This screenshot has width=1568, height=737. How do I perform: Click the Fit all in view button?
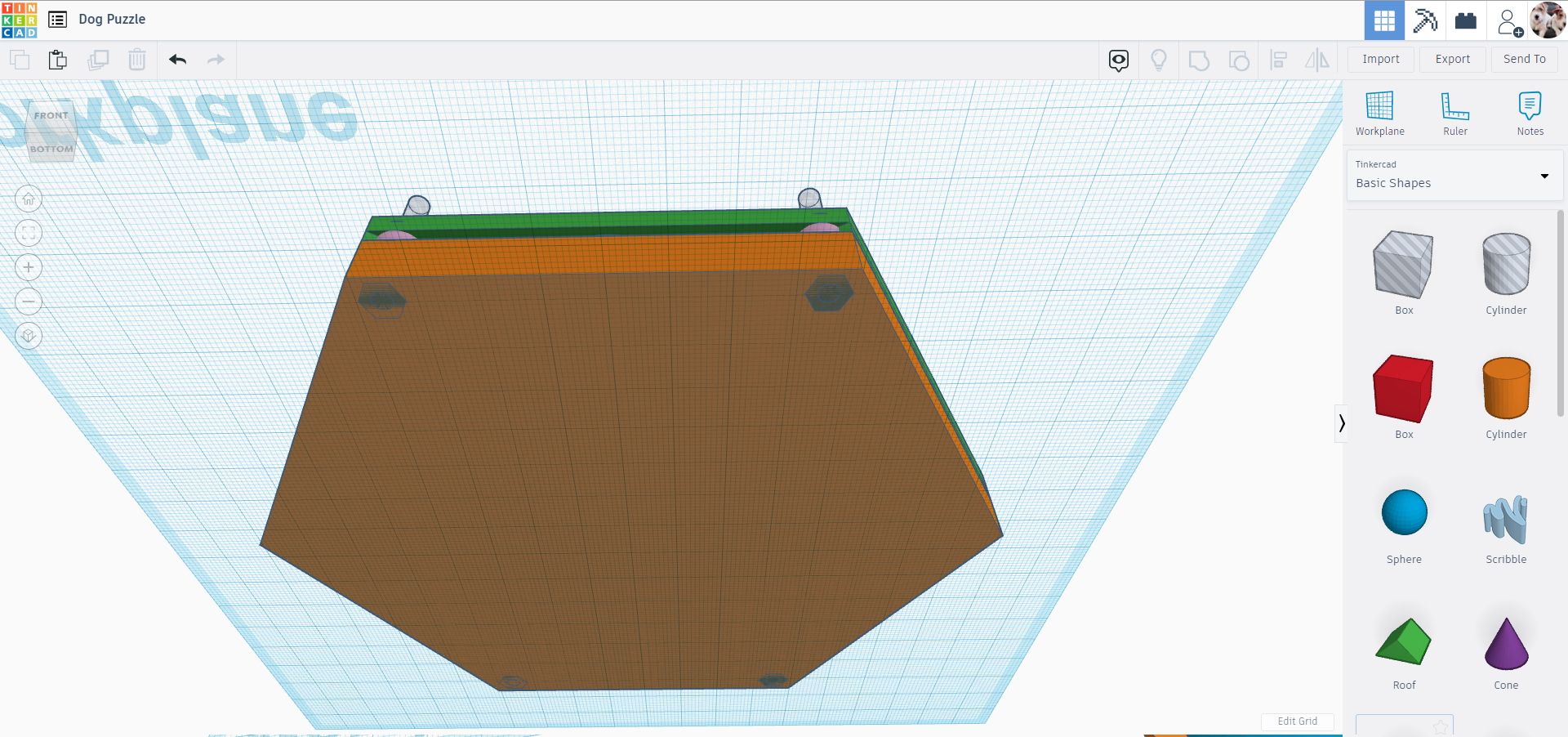click(x=29, y=233)
